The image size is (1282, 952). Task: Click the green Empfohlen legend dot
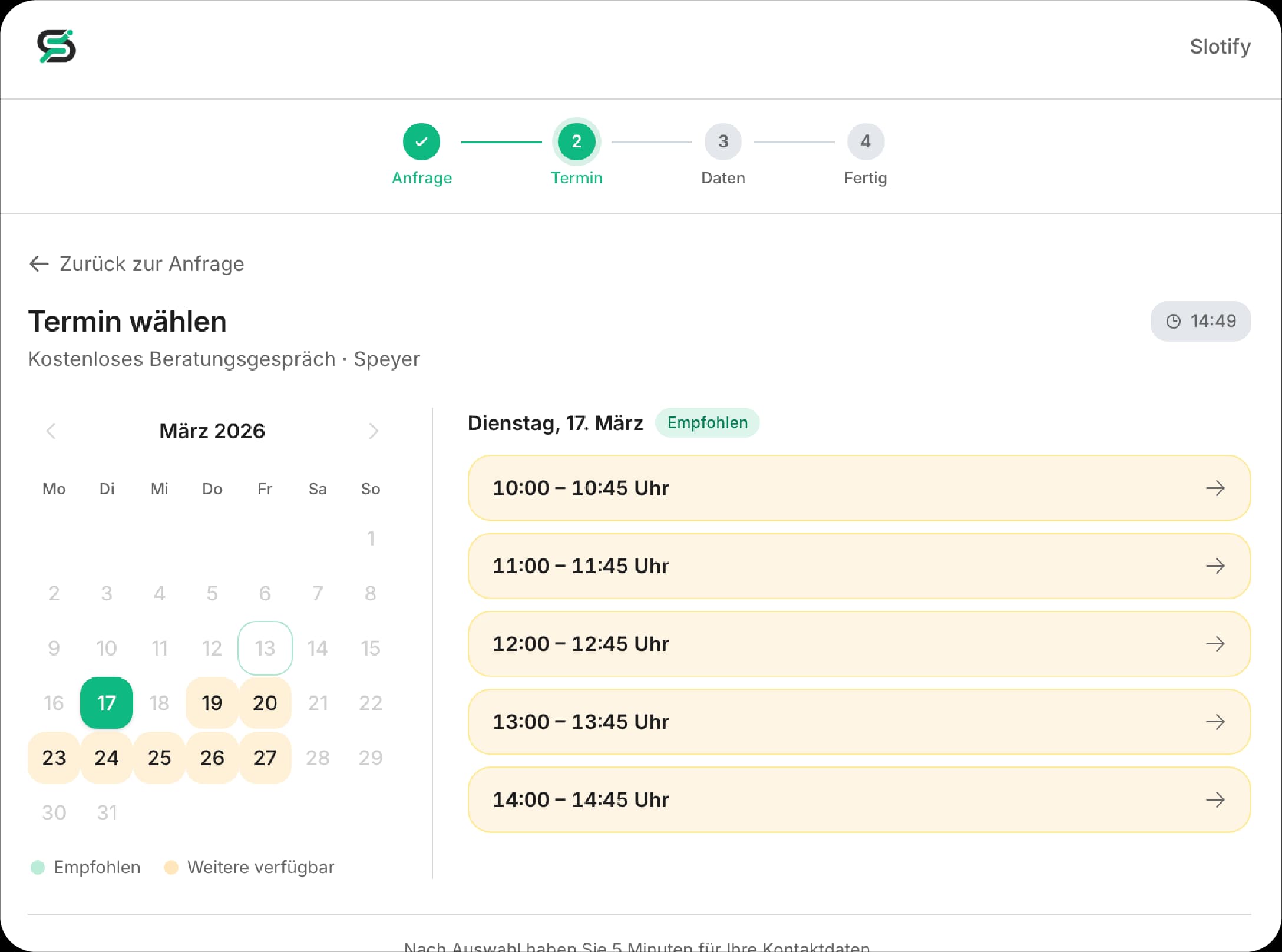point(38,867)
